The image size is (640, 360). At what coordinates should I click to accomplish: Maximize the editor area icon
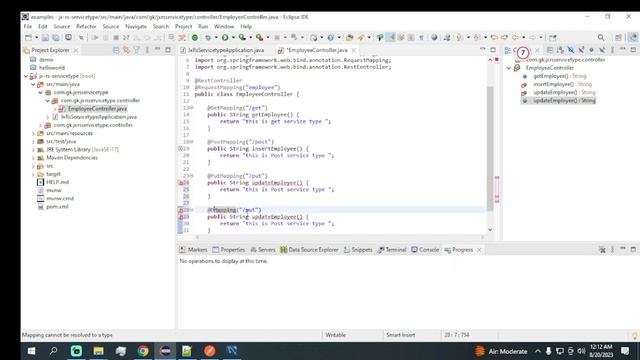pos(493,50)
